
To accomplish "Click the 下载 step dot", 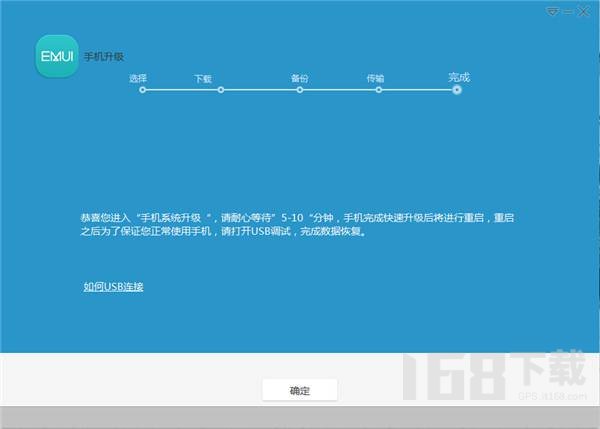I will click(x=221, y=90).
